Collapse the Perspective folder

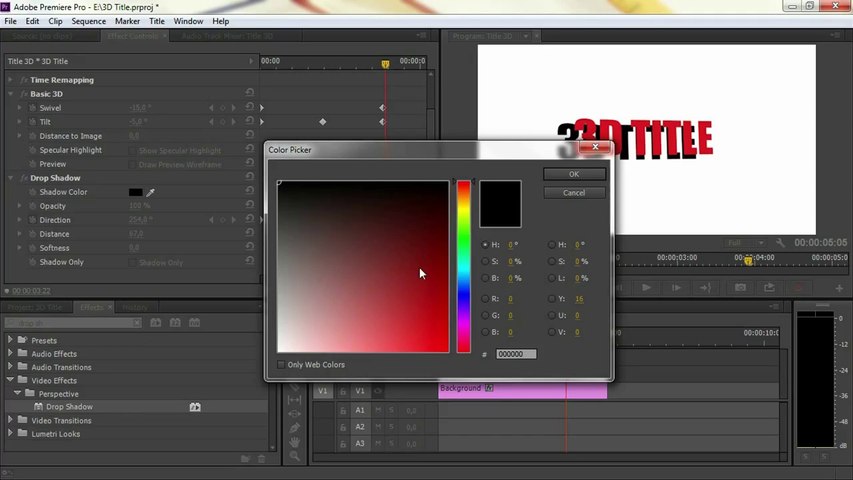(x=17, y=392)
